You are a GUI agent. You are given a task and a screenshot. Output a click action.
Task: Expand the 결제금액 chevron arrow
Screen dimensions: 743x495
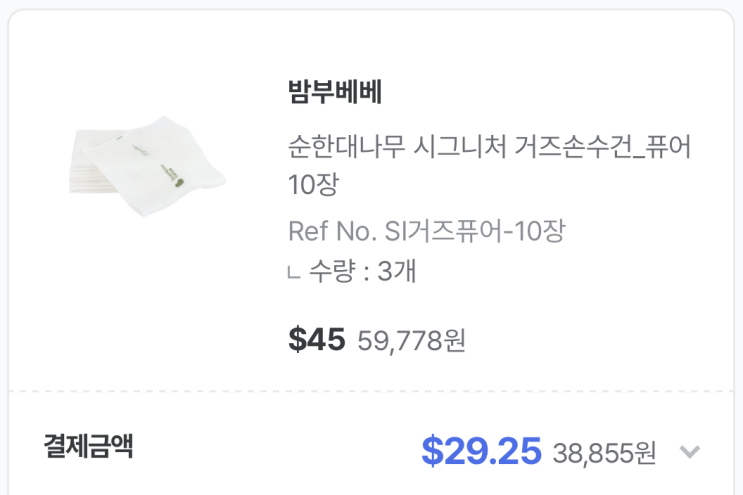pyautogui.click(x=689, y=452)
